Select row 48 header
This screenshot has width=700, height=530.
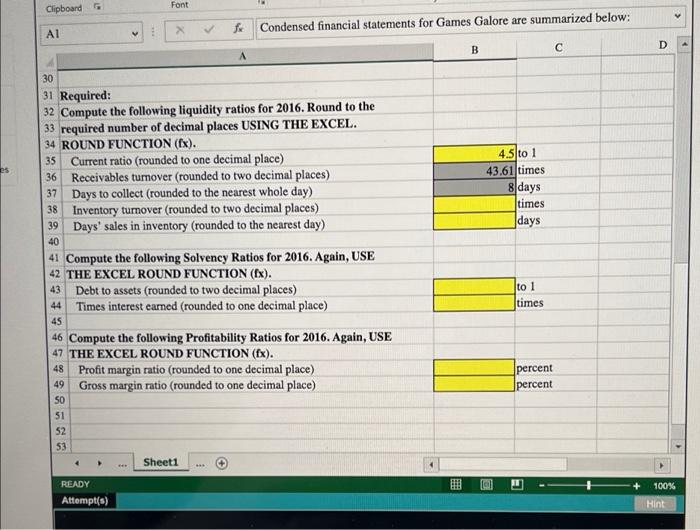pyautogui.click(x=58, y=369)
